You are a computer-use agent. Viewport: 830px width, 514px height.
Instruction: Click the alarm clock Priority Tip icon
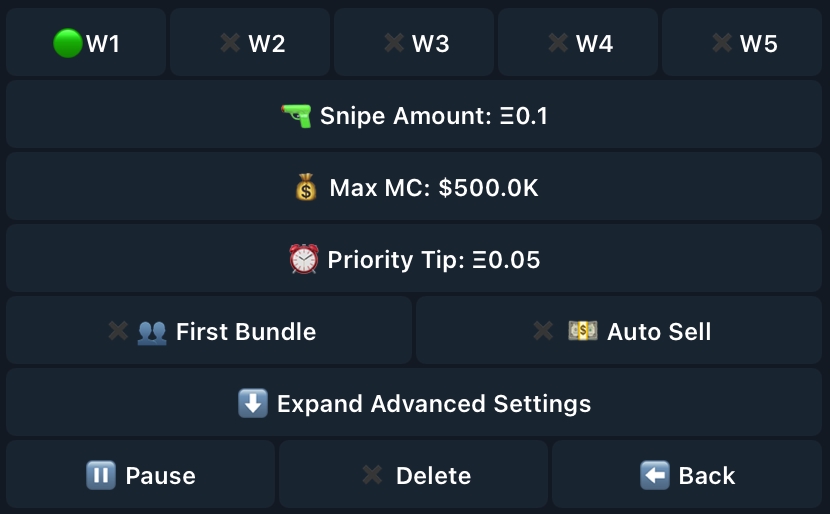[x=304, y=259]
